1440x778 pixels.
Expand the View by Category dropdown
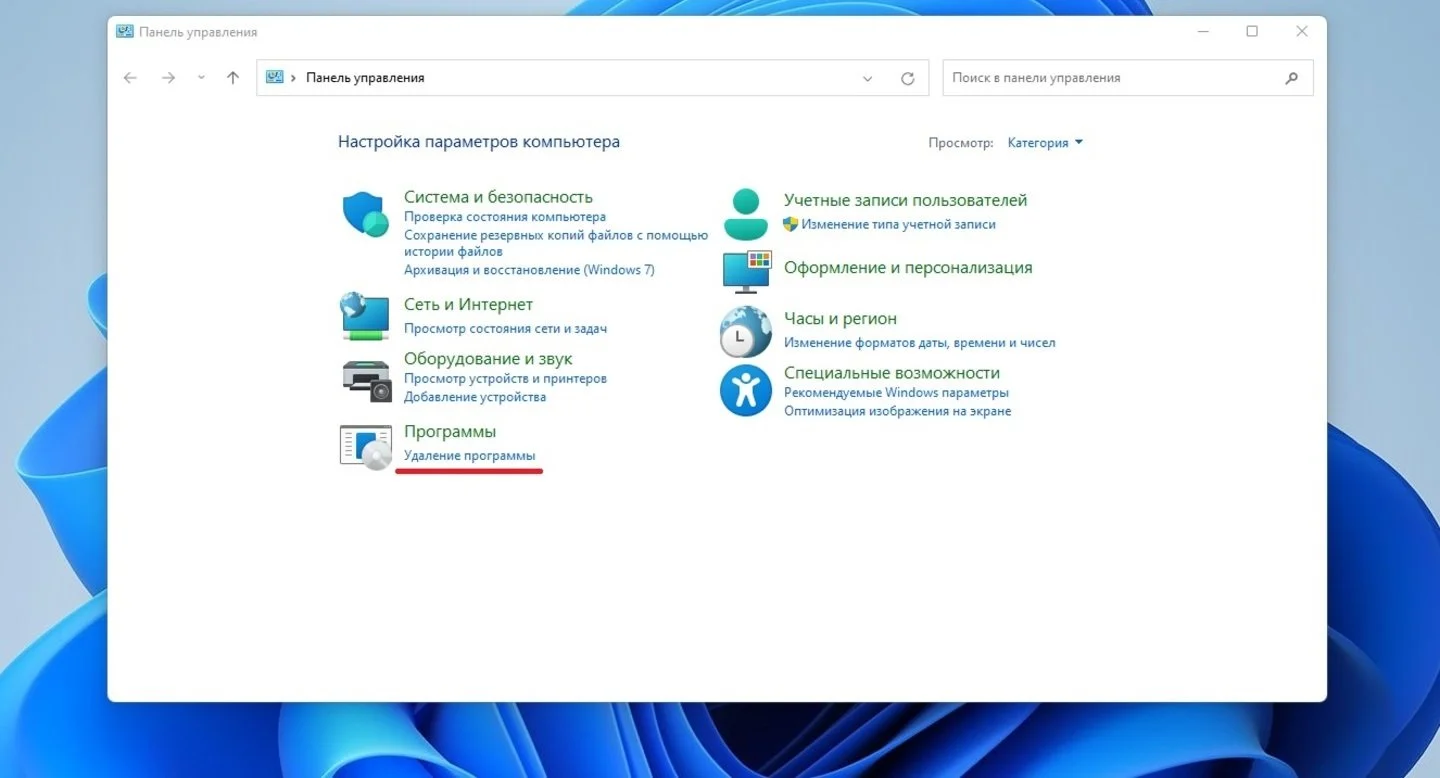tap(1045, 143)
